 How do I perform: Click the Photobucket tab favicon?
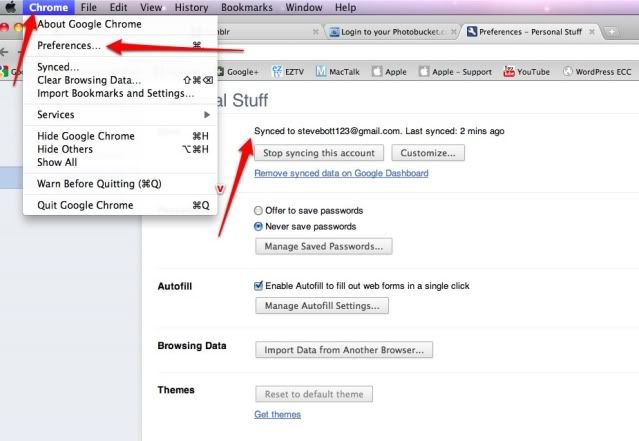pos(334,32)
